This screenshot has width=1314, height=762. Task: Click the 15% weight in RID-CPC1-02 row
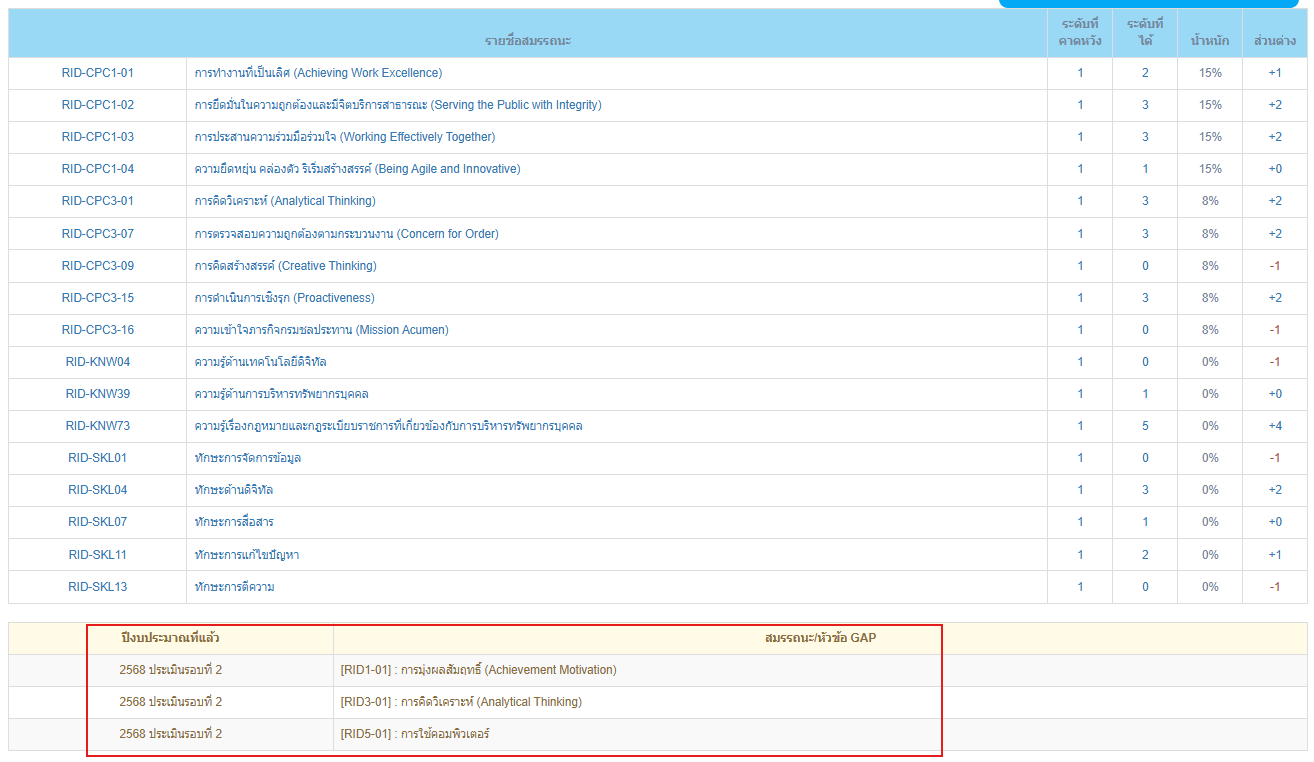[1210, 105]
